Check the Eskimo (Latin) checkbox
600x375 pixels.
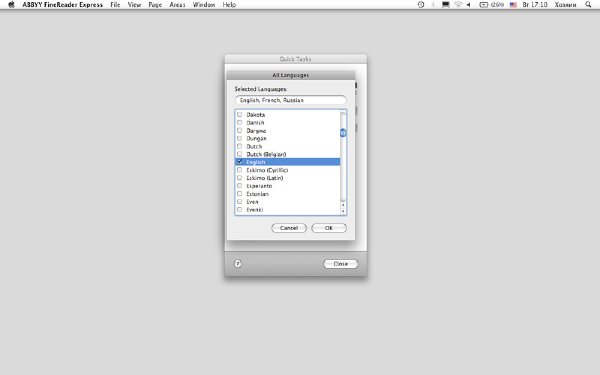coord(240,178)
